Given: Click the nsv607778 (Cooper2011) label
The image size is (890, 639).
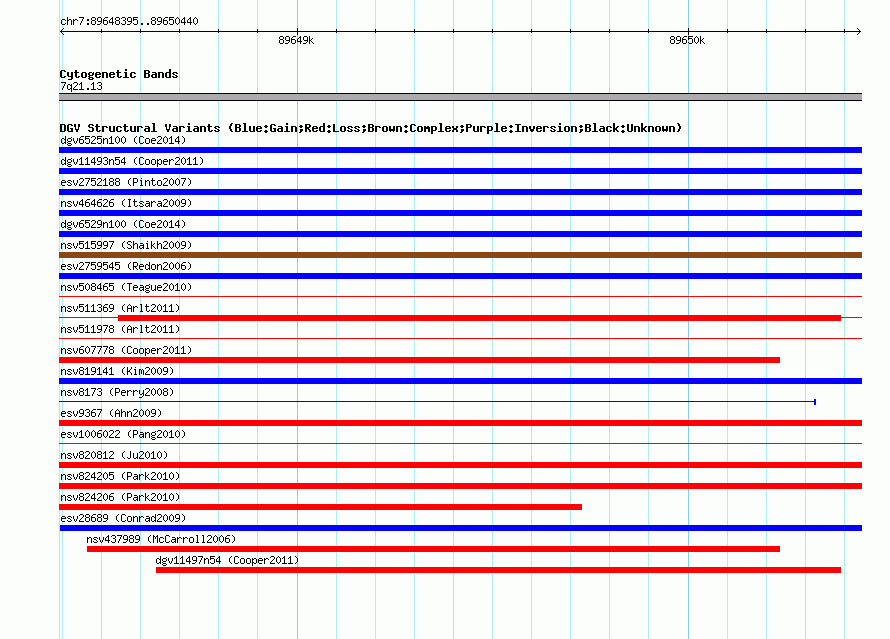Looking at the screenshot, I should tap(126, 350).
